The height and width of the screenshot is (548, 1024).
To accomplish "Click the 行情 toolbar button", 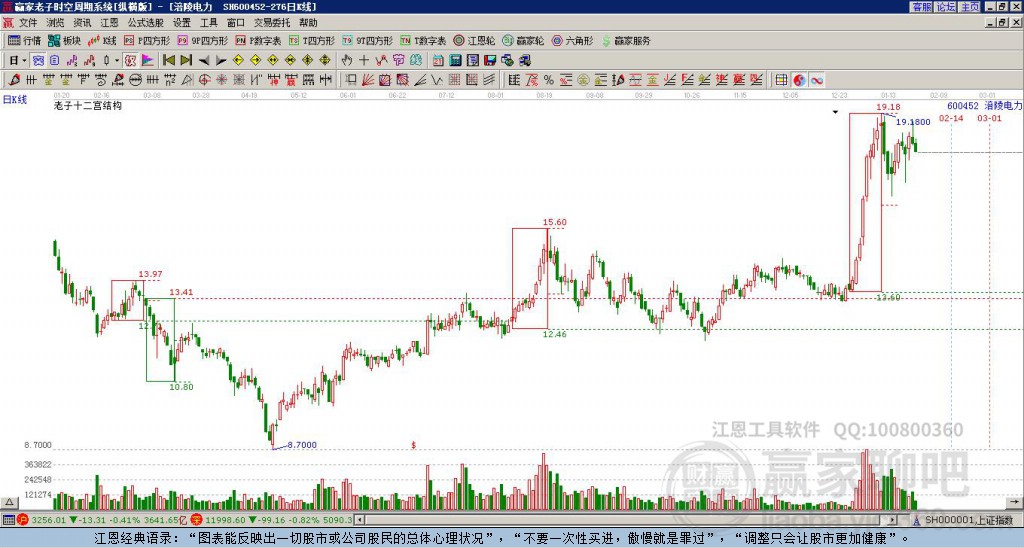I will [x=25, y=40].
